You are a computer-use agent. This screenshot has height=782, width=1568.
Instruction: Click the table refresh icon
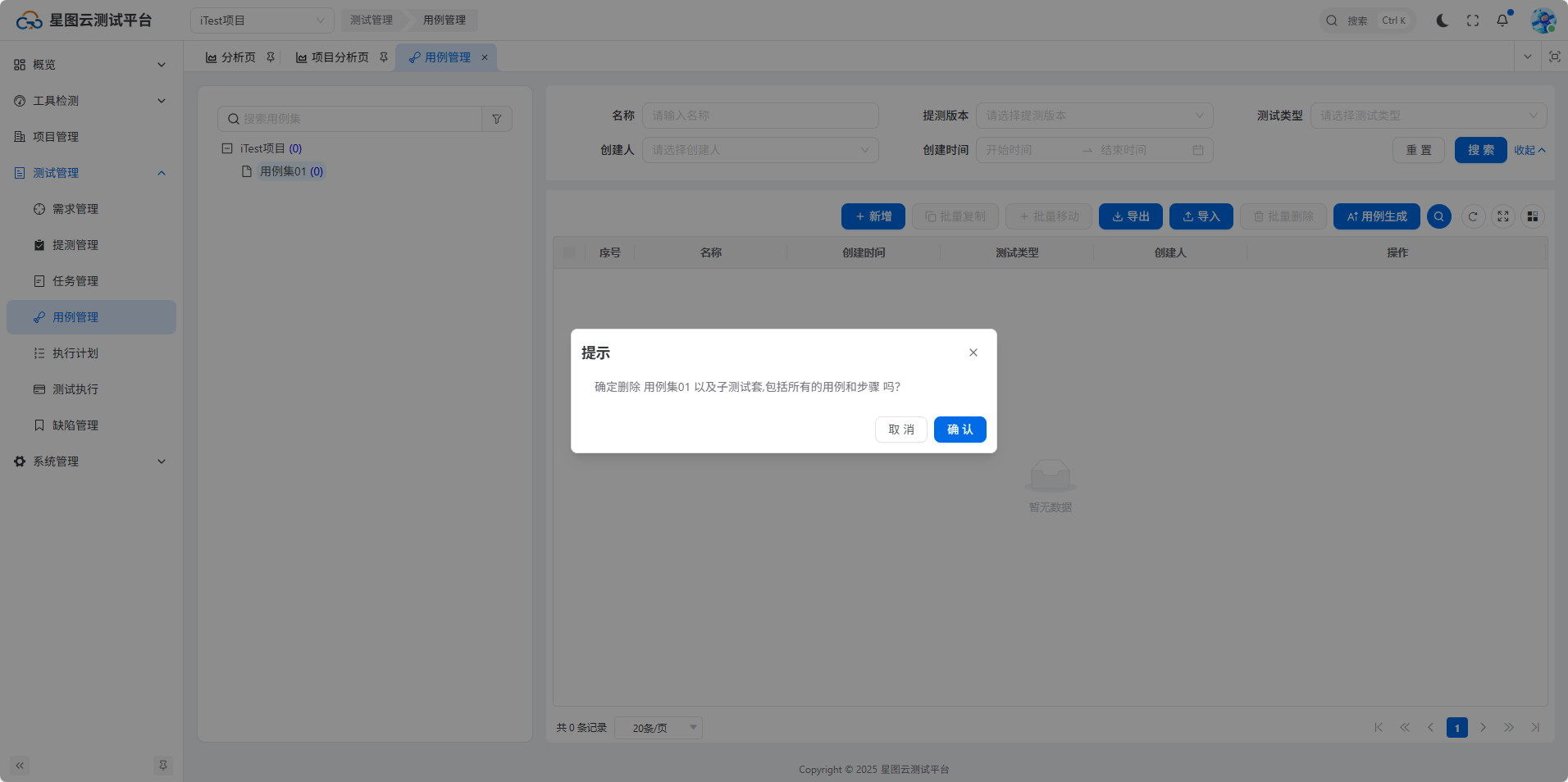1473,216
